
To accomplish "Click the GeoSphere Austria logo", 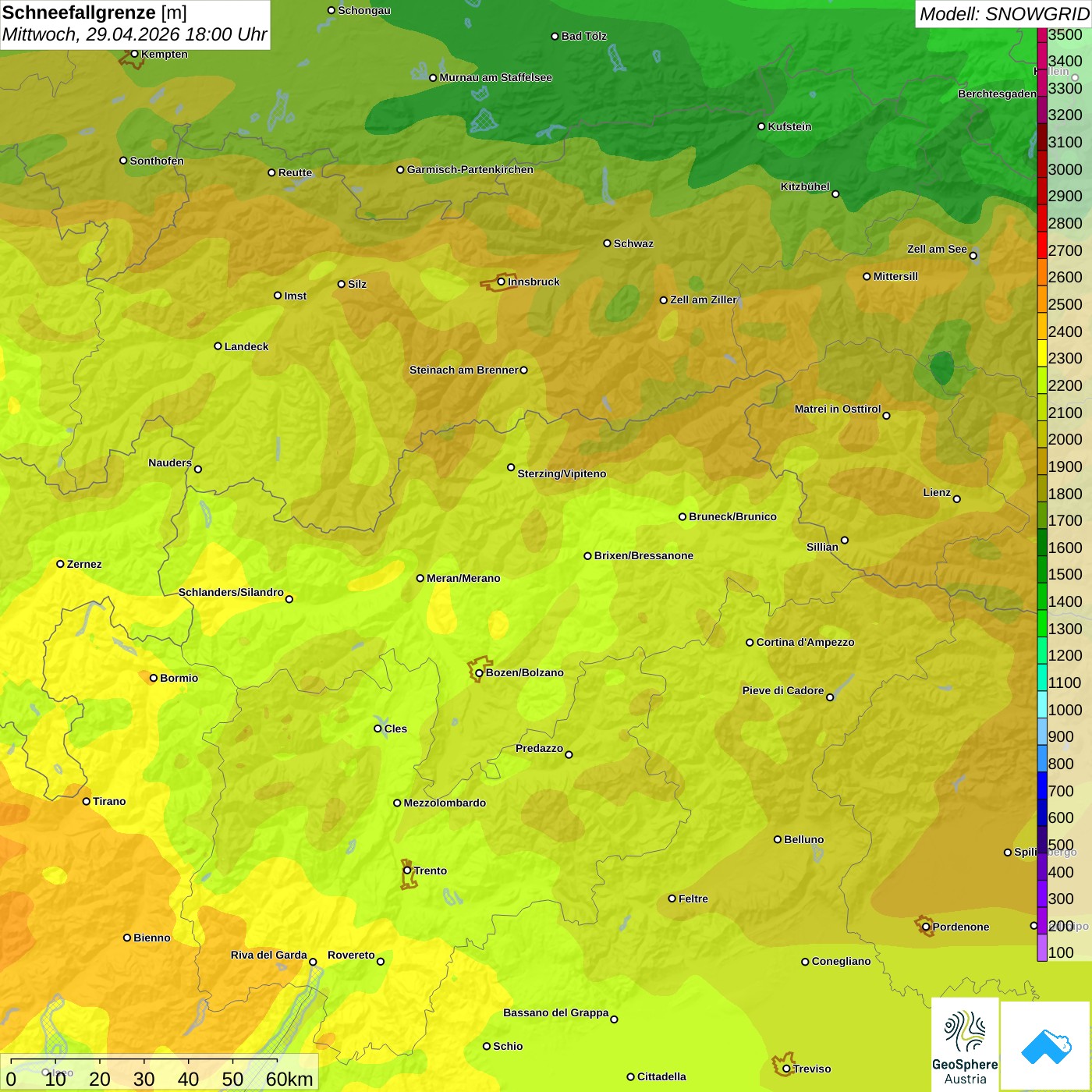I will coord(965,1044).
